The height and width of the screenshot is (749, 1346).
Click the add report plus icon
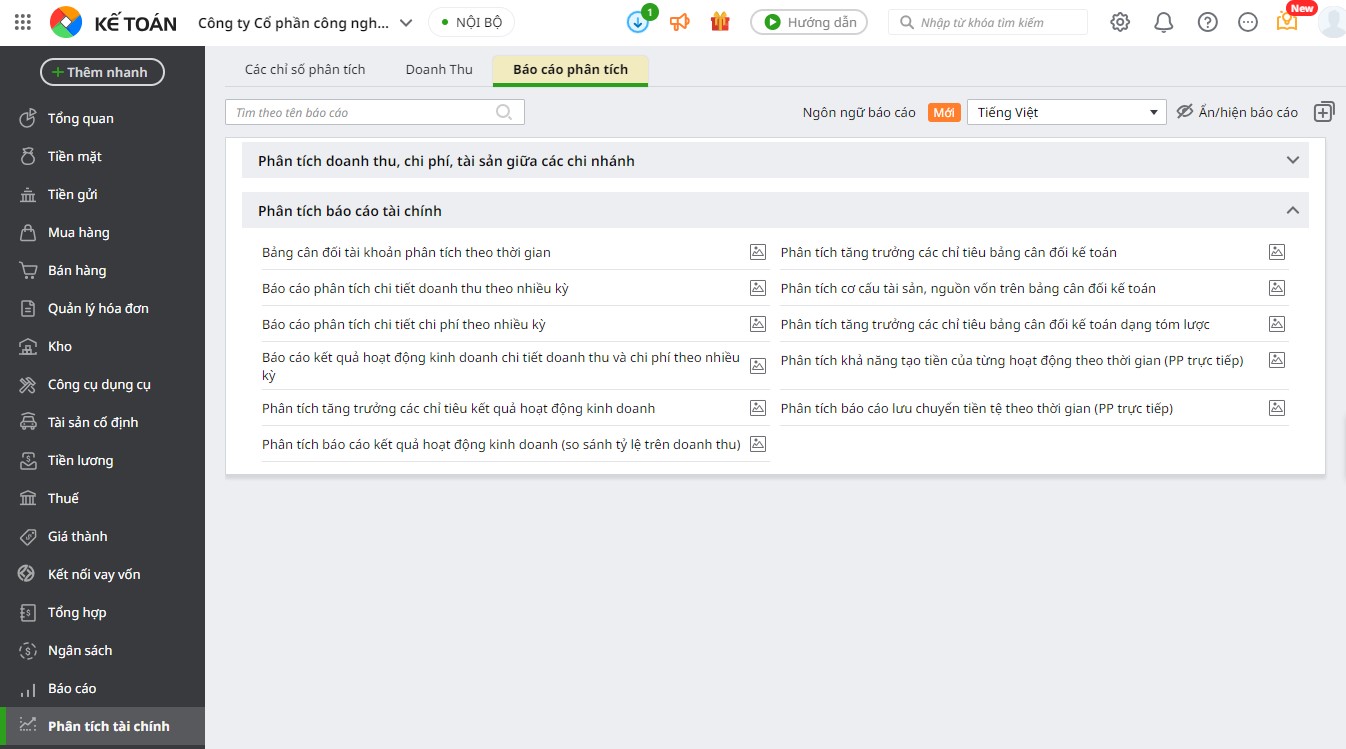[1324, 112]
